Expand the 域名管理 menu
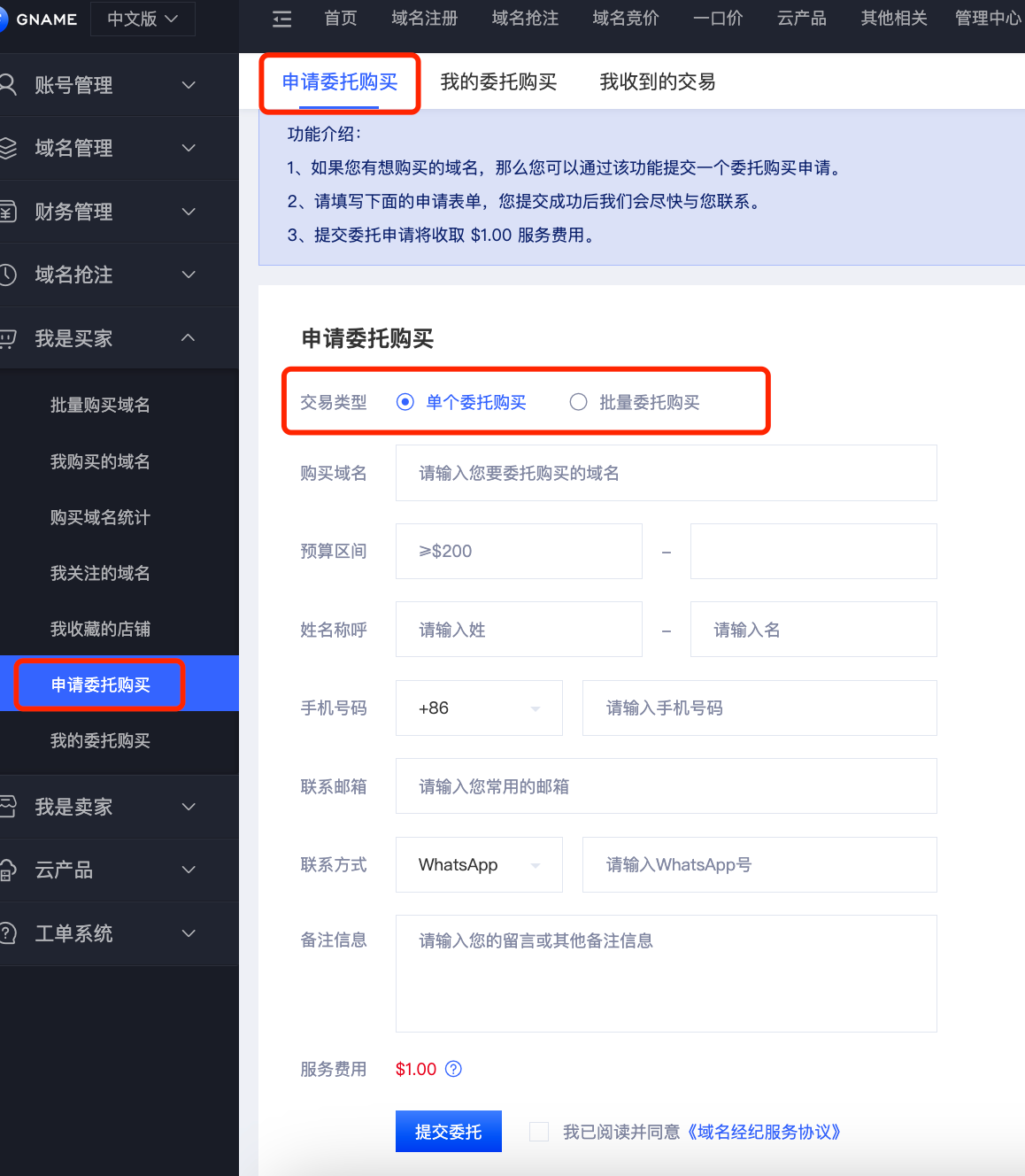Viewport: 1025px width, 1176px height. [x=119, y=148]
